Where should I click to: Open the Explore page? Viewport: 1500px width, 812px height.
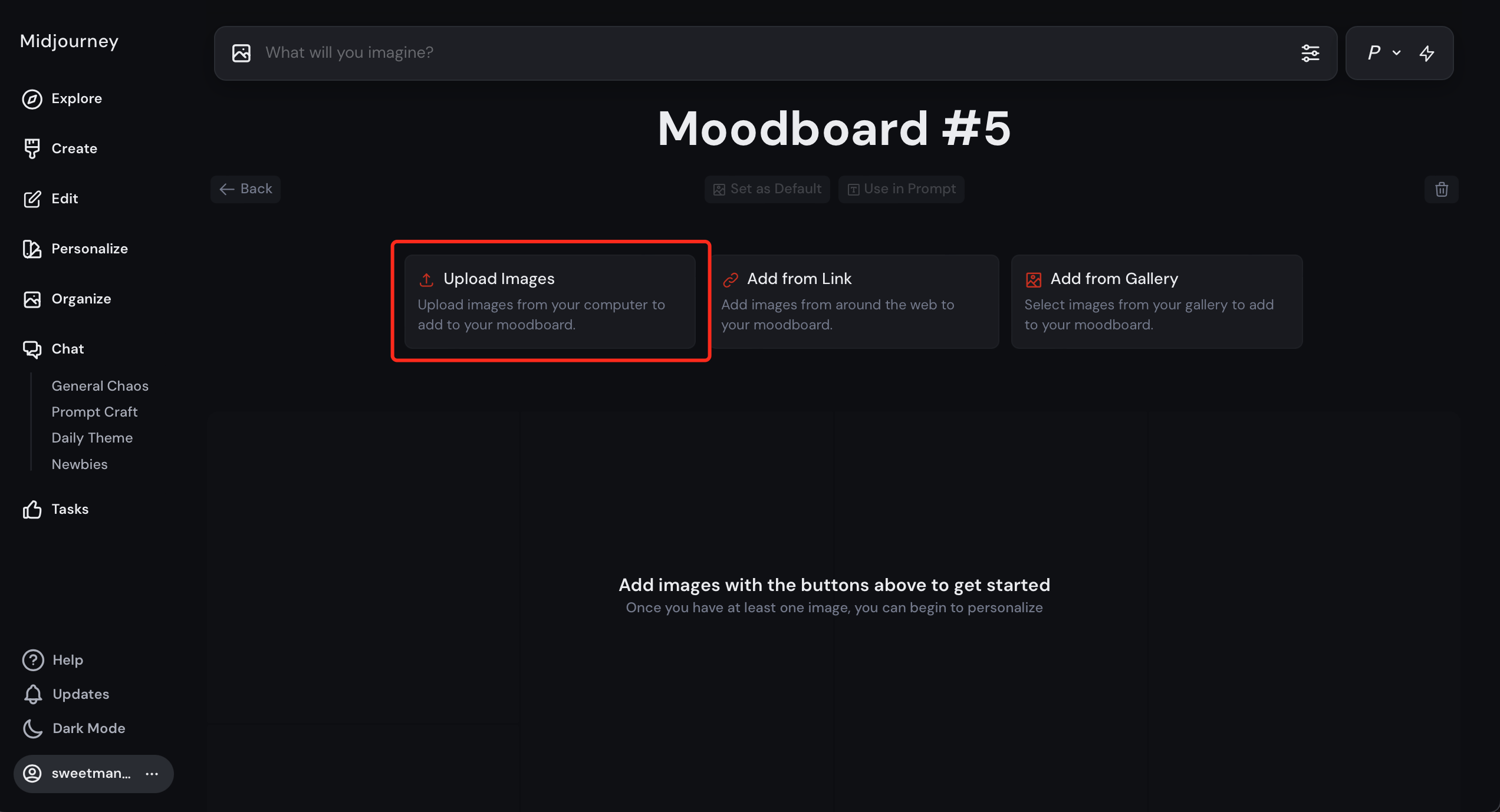tap(62, 99)
